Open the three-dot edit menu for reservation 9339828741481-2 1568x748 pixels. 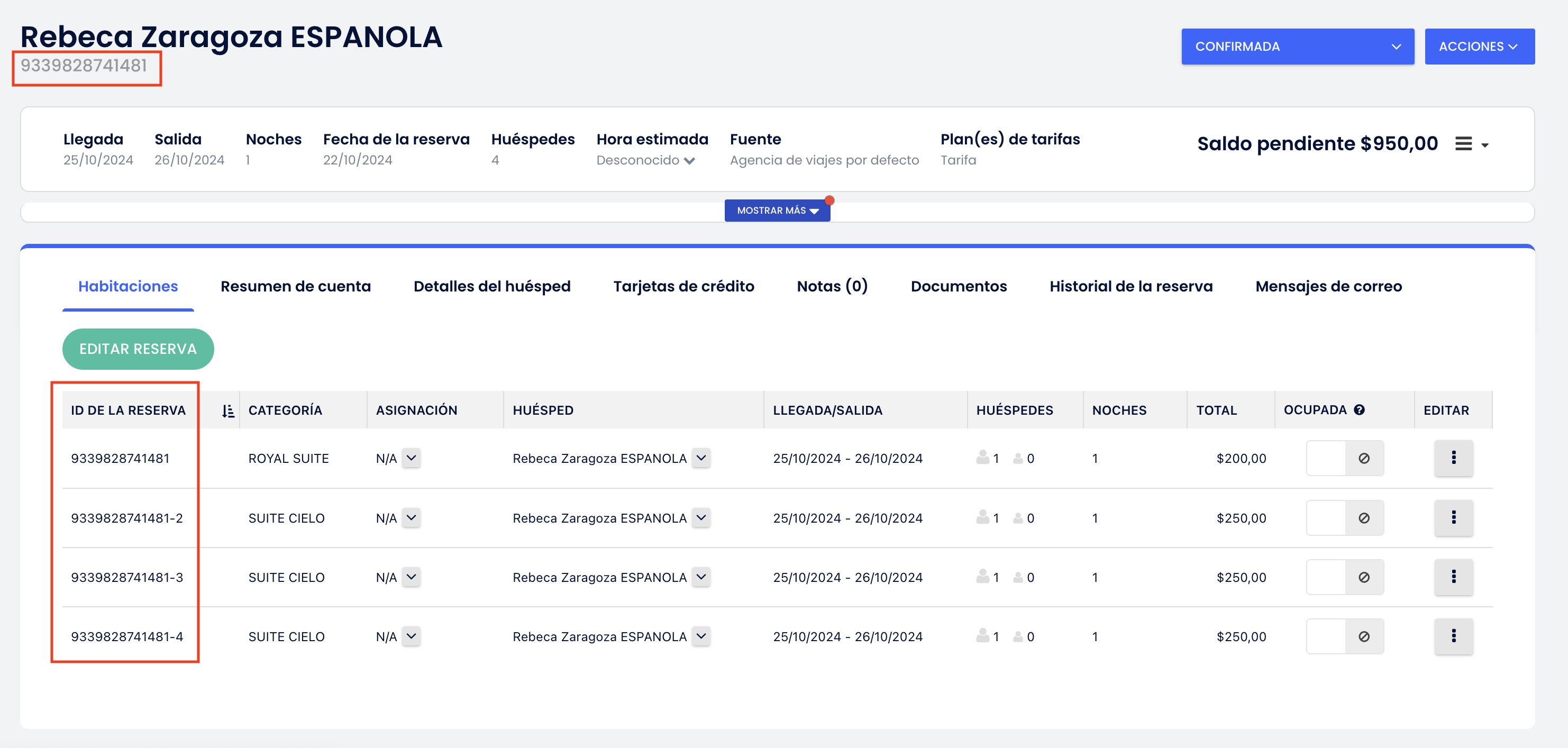click(1453, 517)
